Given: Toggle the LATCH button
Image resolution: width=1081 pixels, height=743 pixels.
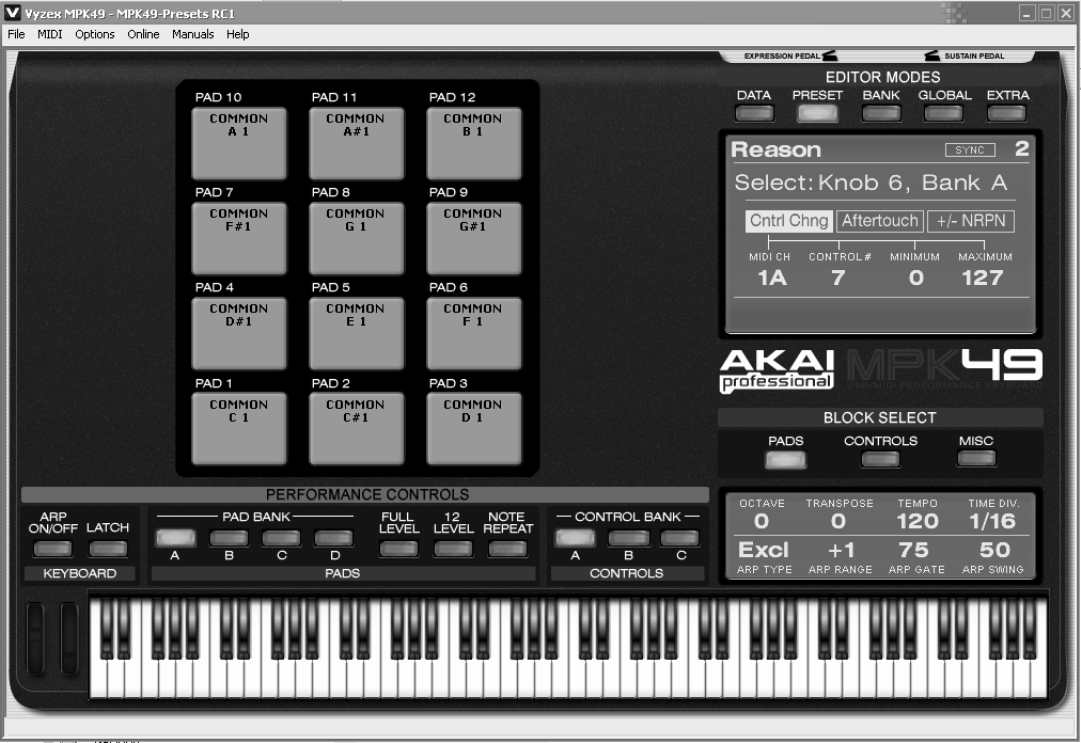Looking at the screenshot, I should click(108, 549).
